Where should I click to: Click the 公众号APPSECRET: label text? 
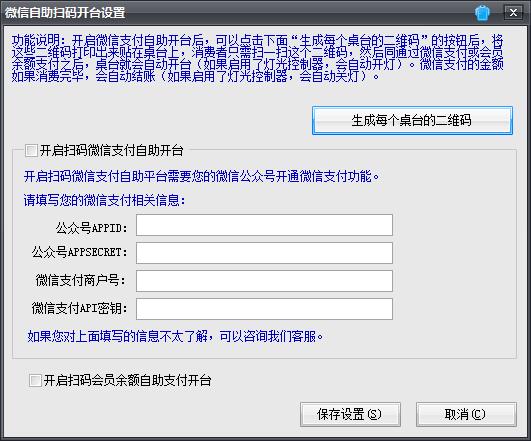point(80,252)
